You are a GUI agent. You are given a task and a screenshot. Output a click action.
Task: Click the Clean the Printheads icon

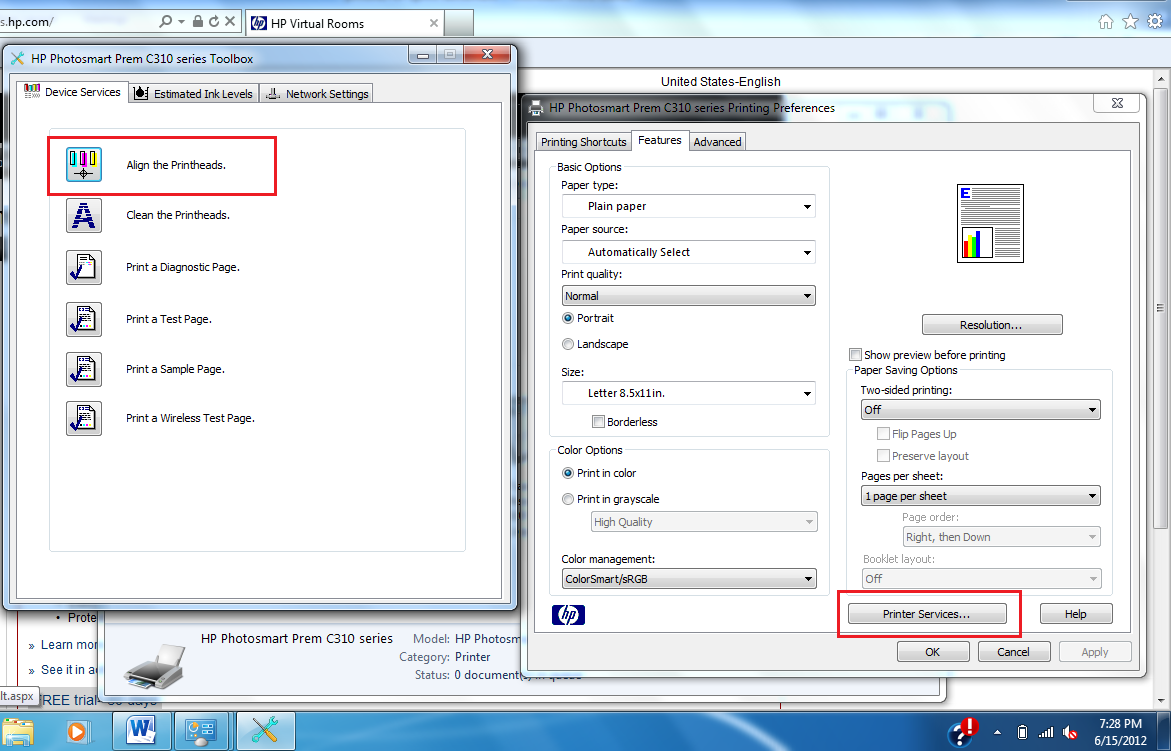tap(84, 216)
